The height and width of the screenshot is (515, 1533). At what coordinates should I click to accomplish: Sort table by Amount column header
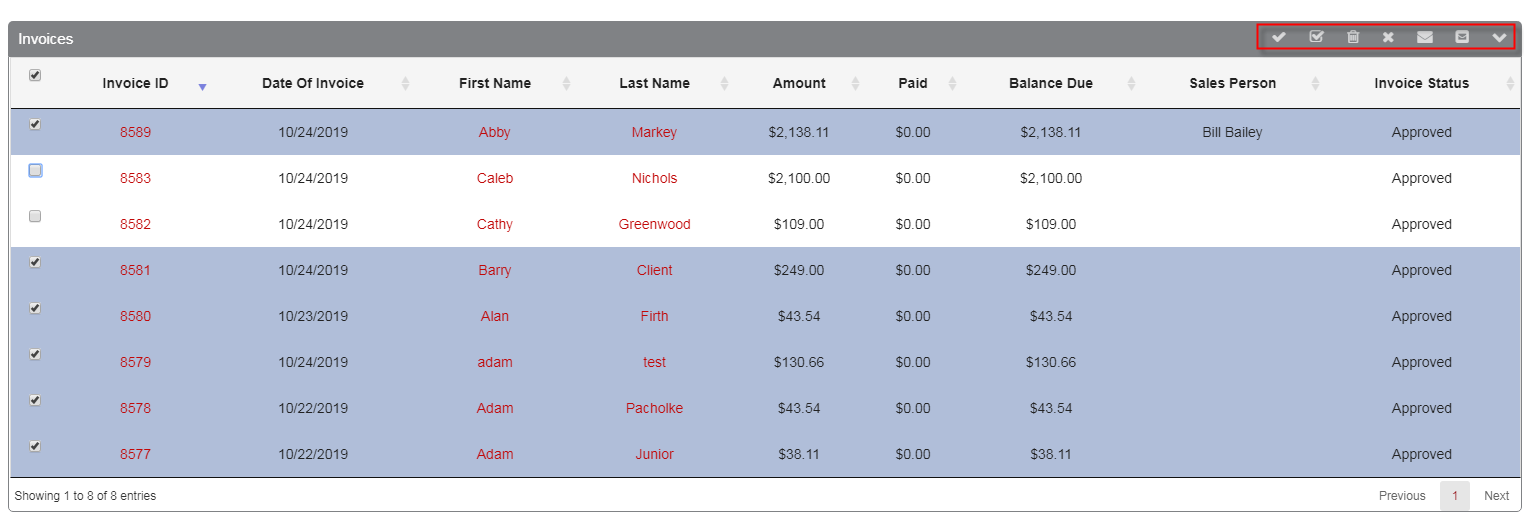coord(799,83)
